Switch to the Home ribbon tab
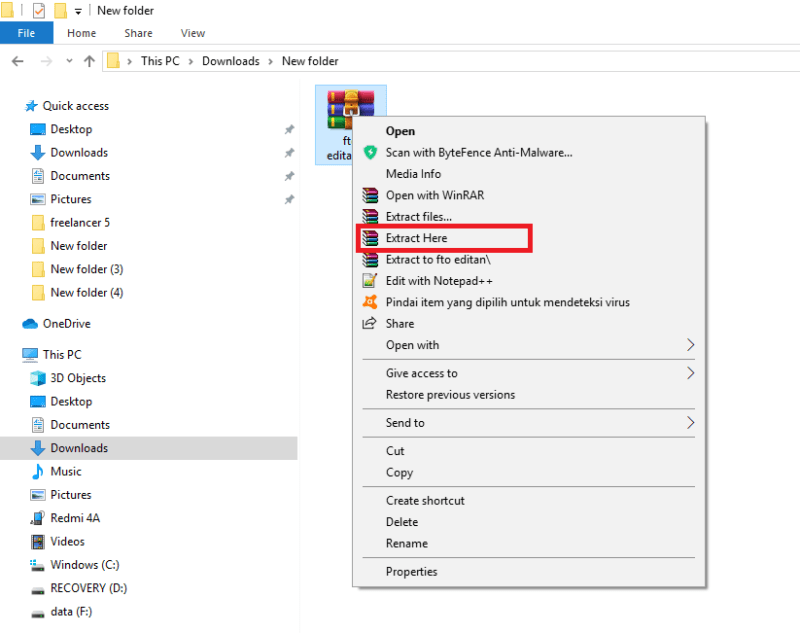 click(82, 33)
